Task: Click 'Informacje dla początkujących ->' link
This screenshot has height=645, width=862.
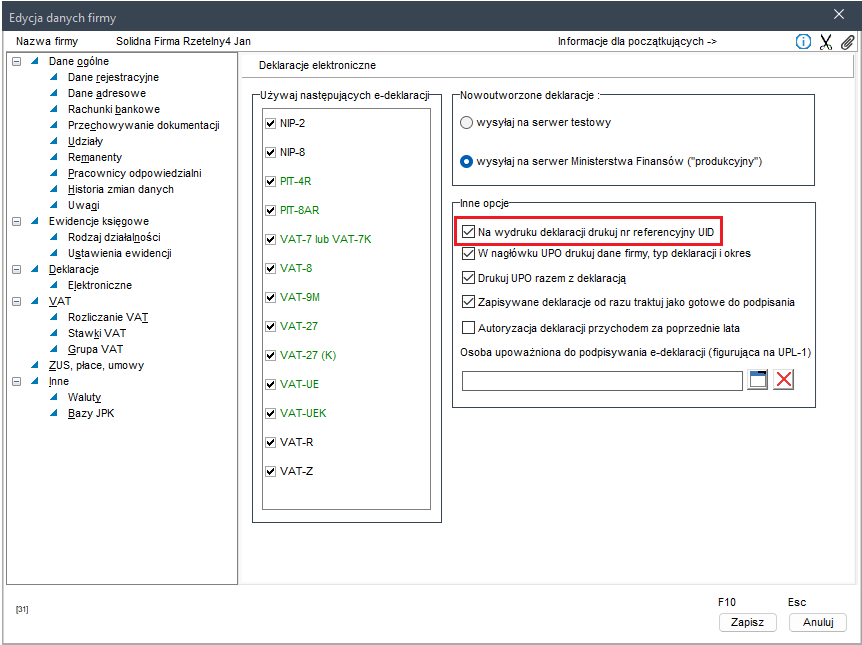Action: 637,41
